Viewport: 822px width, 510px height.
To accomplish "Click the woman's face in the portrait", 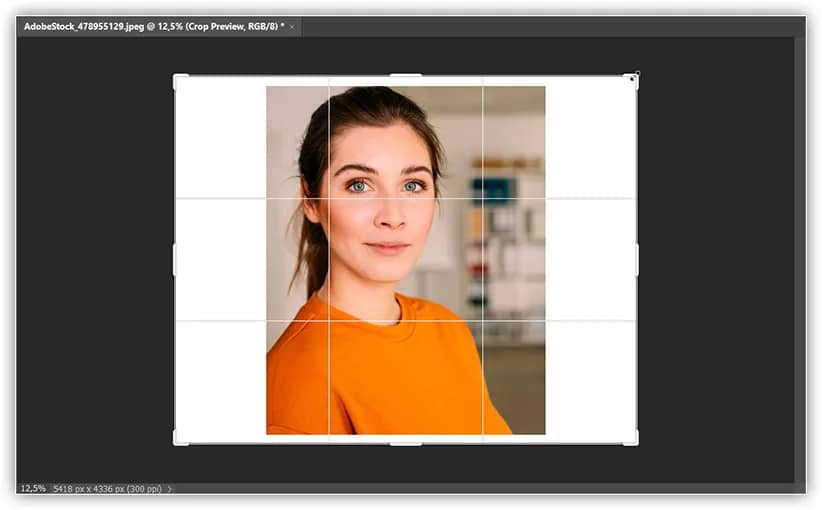I will [385, 200].
